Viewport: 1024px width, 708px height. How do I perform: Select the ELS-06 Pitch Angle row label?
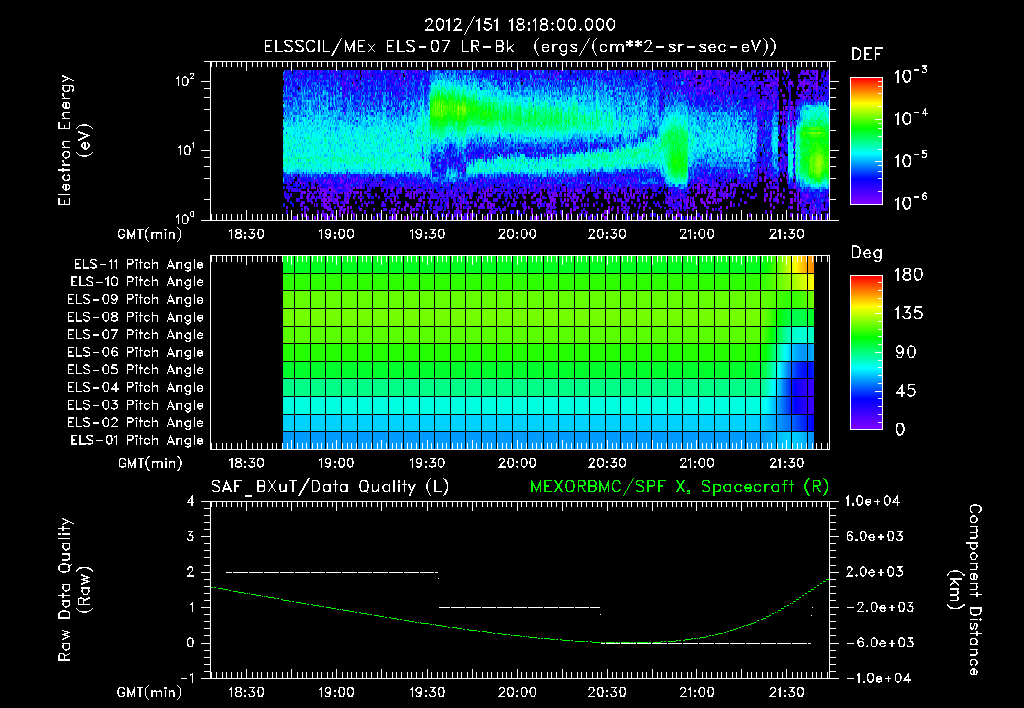pos(135,353)
